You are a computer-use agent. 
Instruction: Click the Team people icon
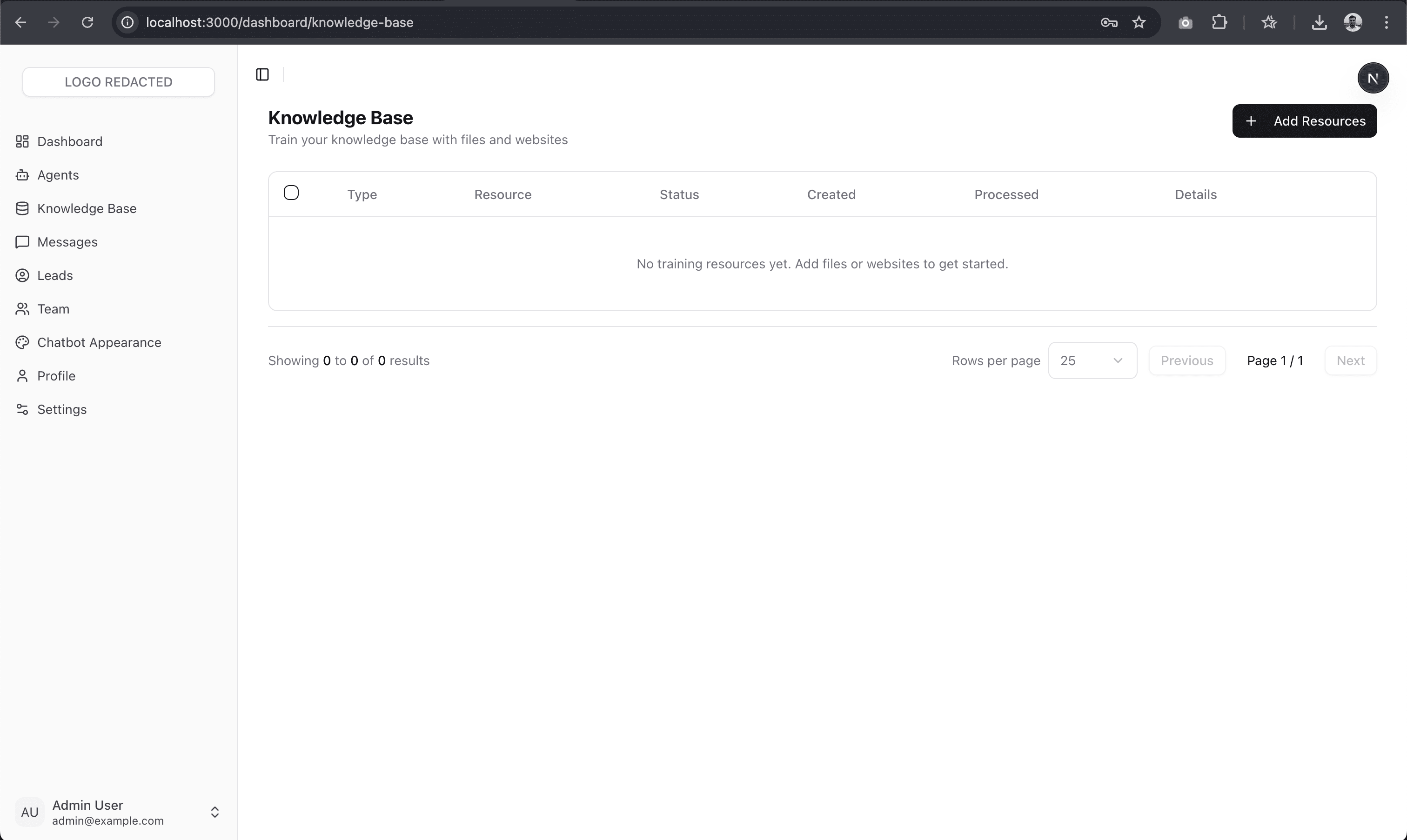[x=22, y=308]
